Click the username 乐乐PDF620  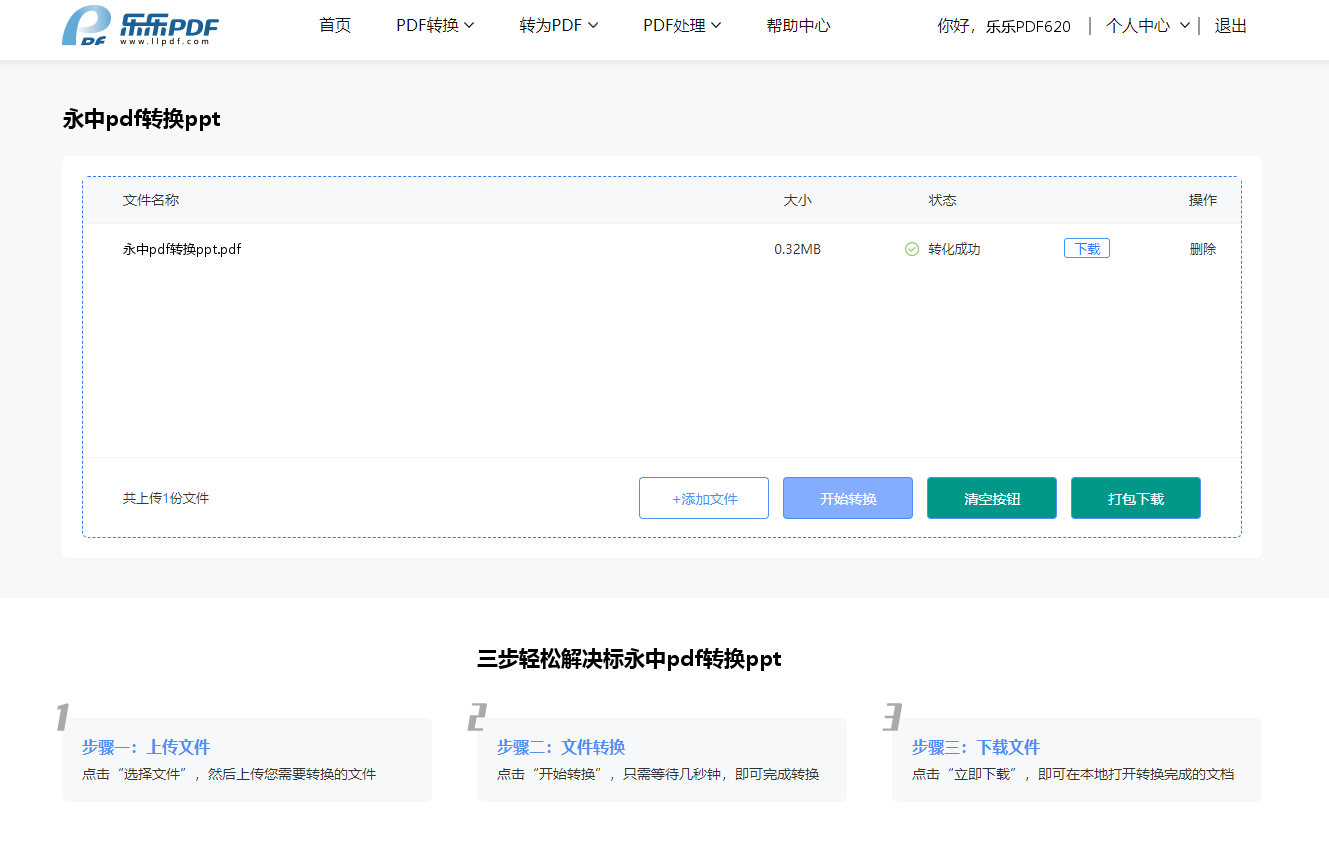pyautogui.click(x=1028, y=27)
